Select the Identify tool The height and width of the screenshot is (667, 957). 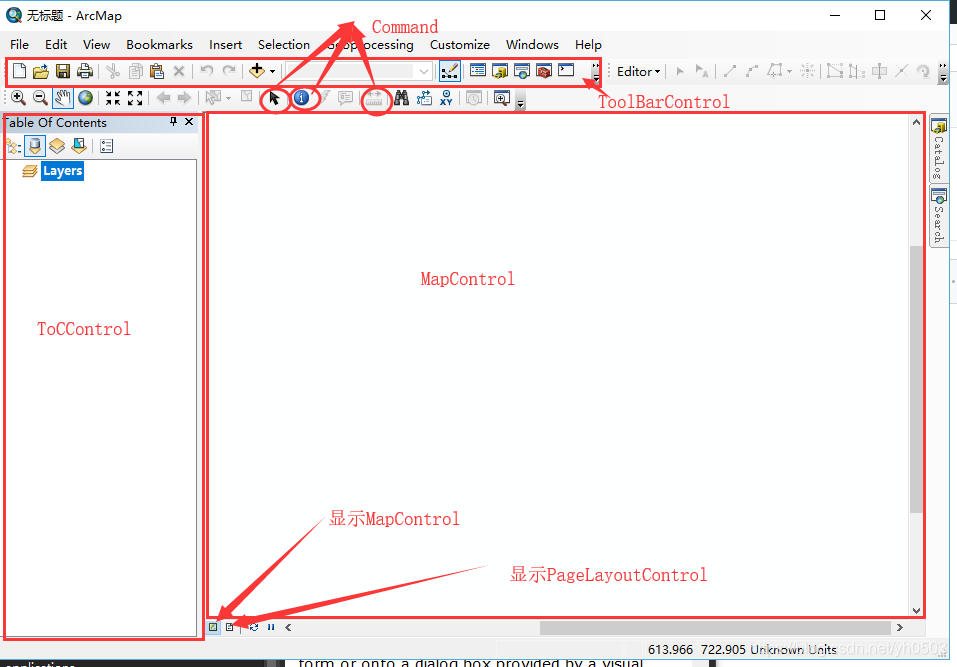[301, 98]
